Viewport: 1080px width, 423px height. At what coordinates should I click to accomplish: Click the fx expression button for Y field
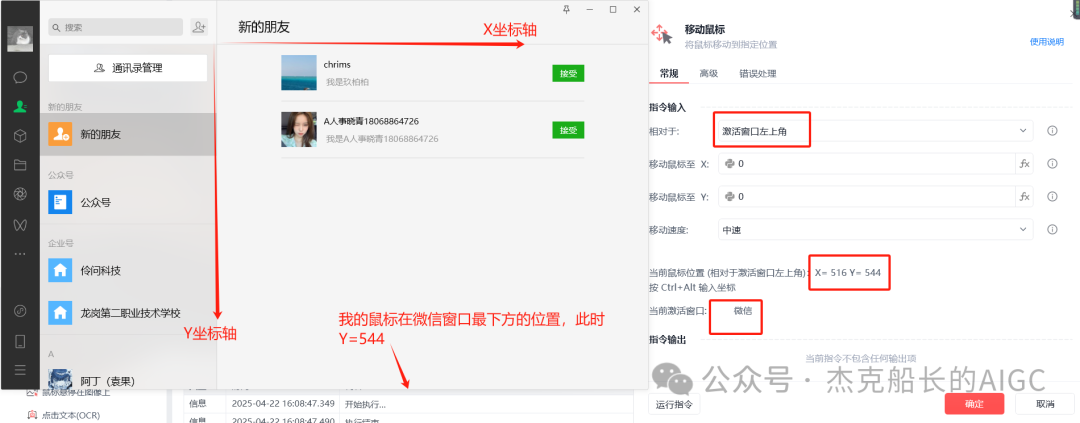[x=1025, y=197]
